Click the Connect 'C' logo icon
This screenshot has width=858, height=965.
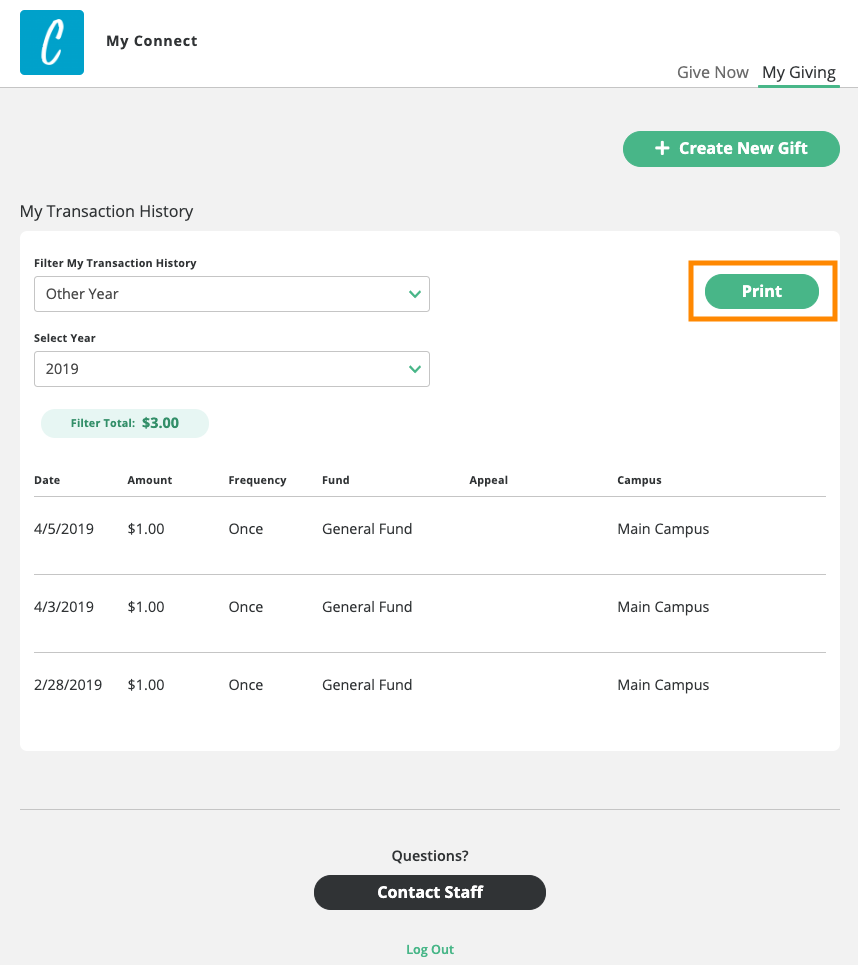[x=52, y=42]
